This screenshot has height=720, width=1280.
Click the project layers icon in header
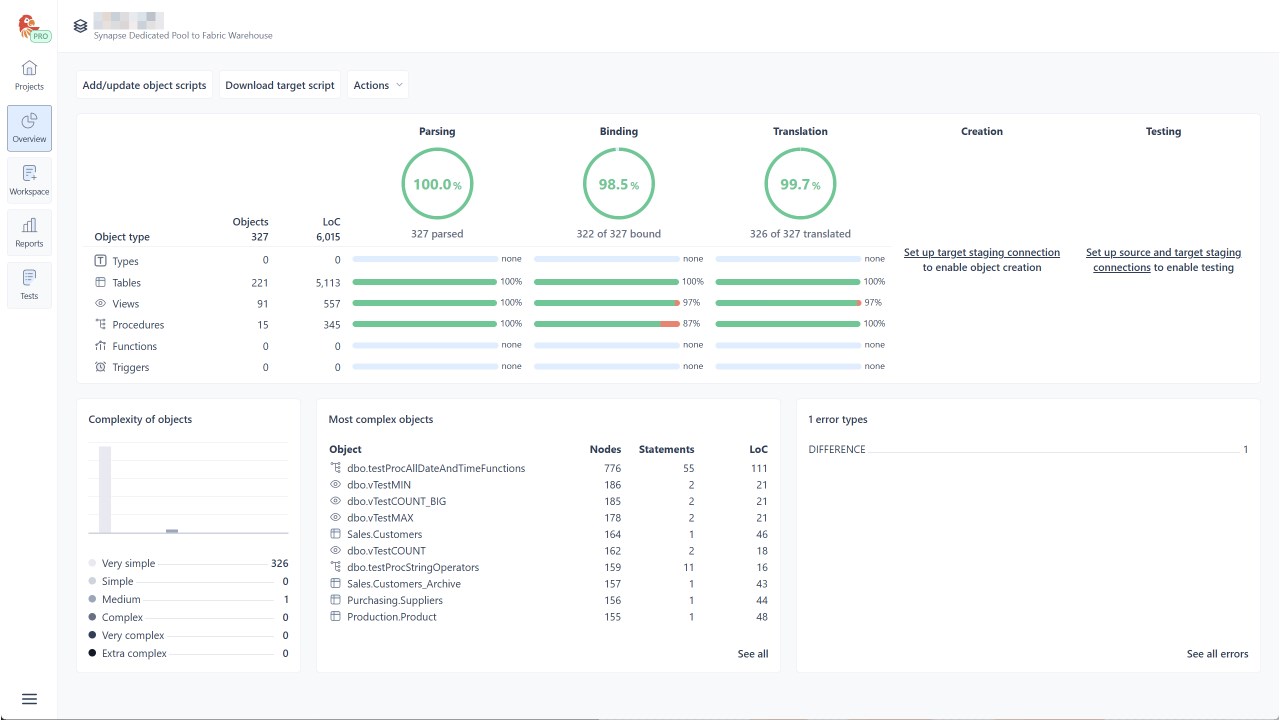[x=81, y=26]
